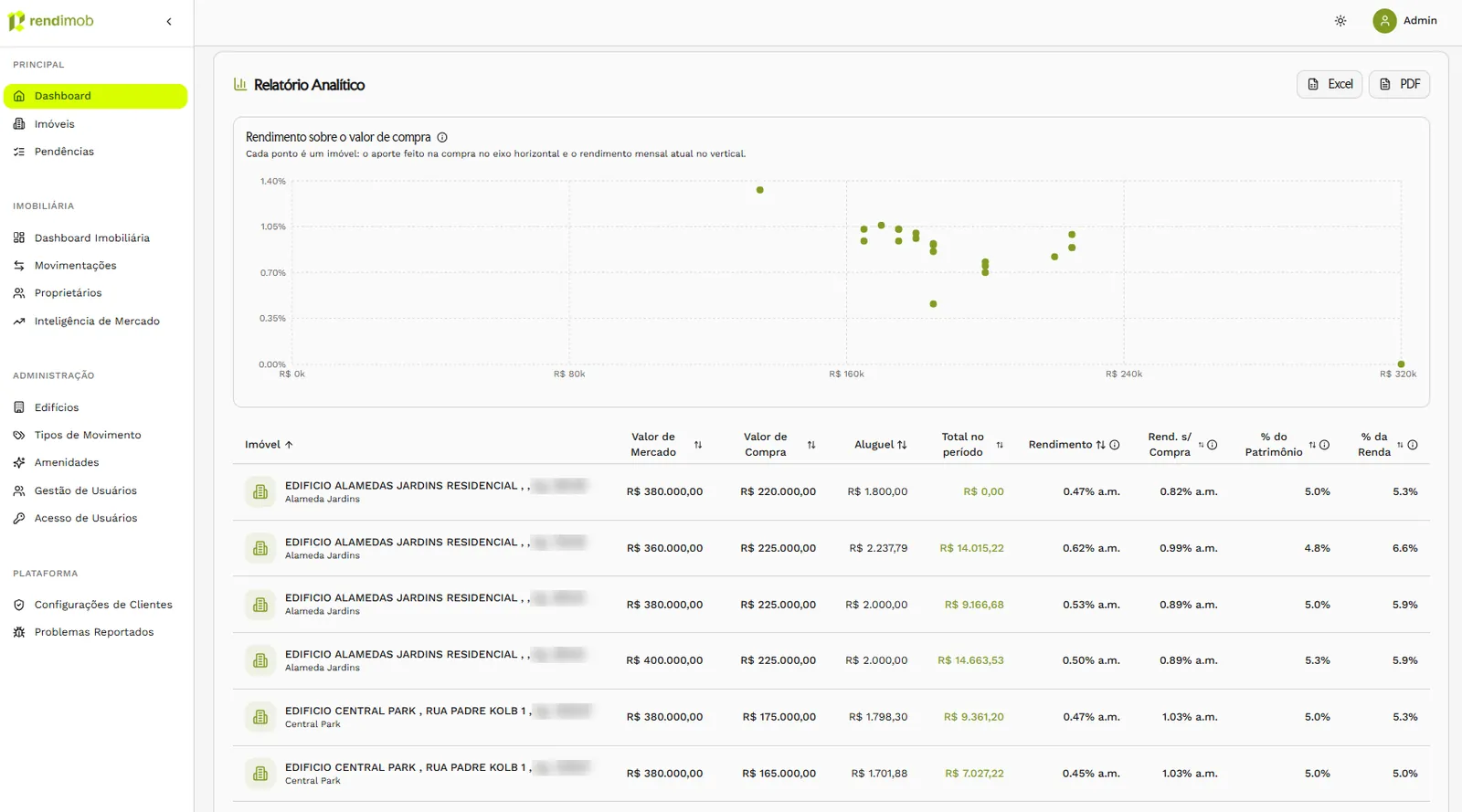Export the report as PDF
This screenshot has width=1462, height=812.
coord(1399,84)
